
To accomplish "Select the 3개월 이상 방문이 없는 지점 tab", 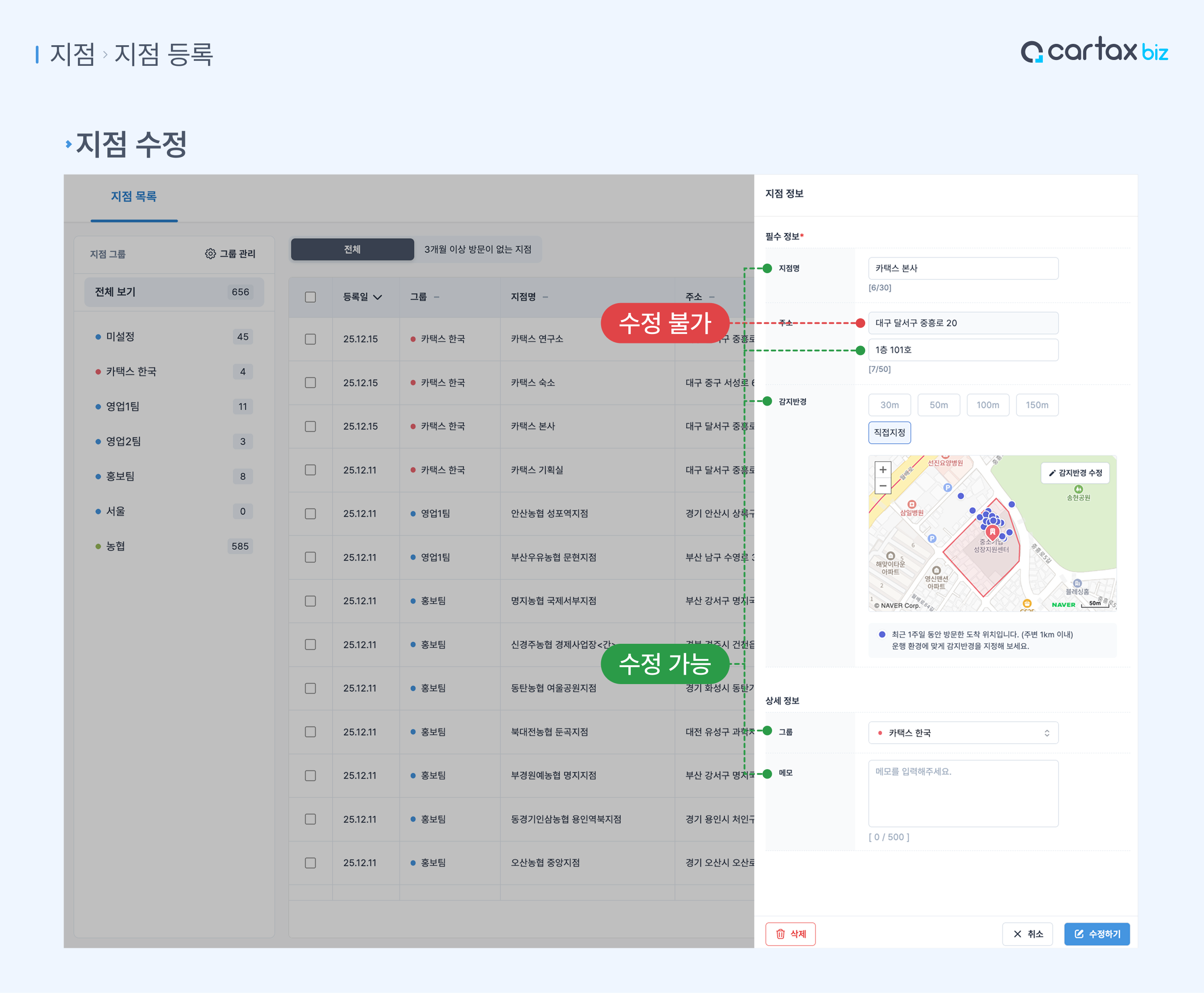I will 478,249.
